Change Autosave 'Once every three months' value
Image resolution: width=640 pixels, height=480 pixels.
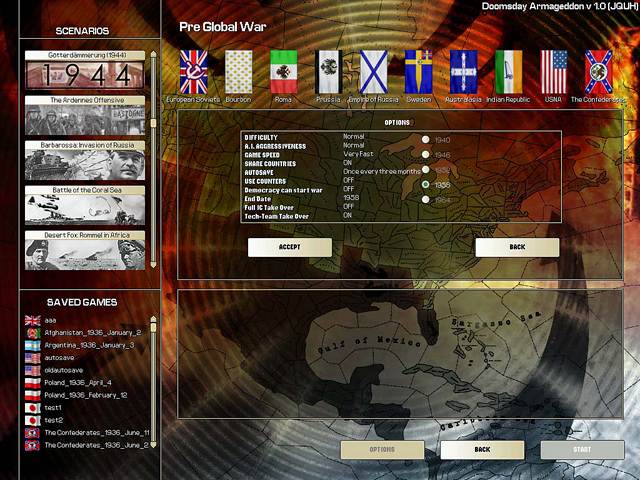[382, 171]
